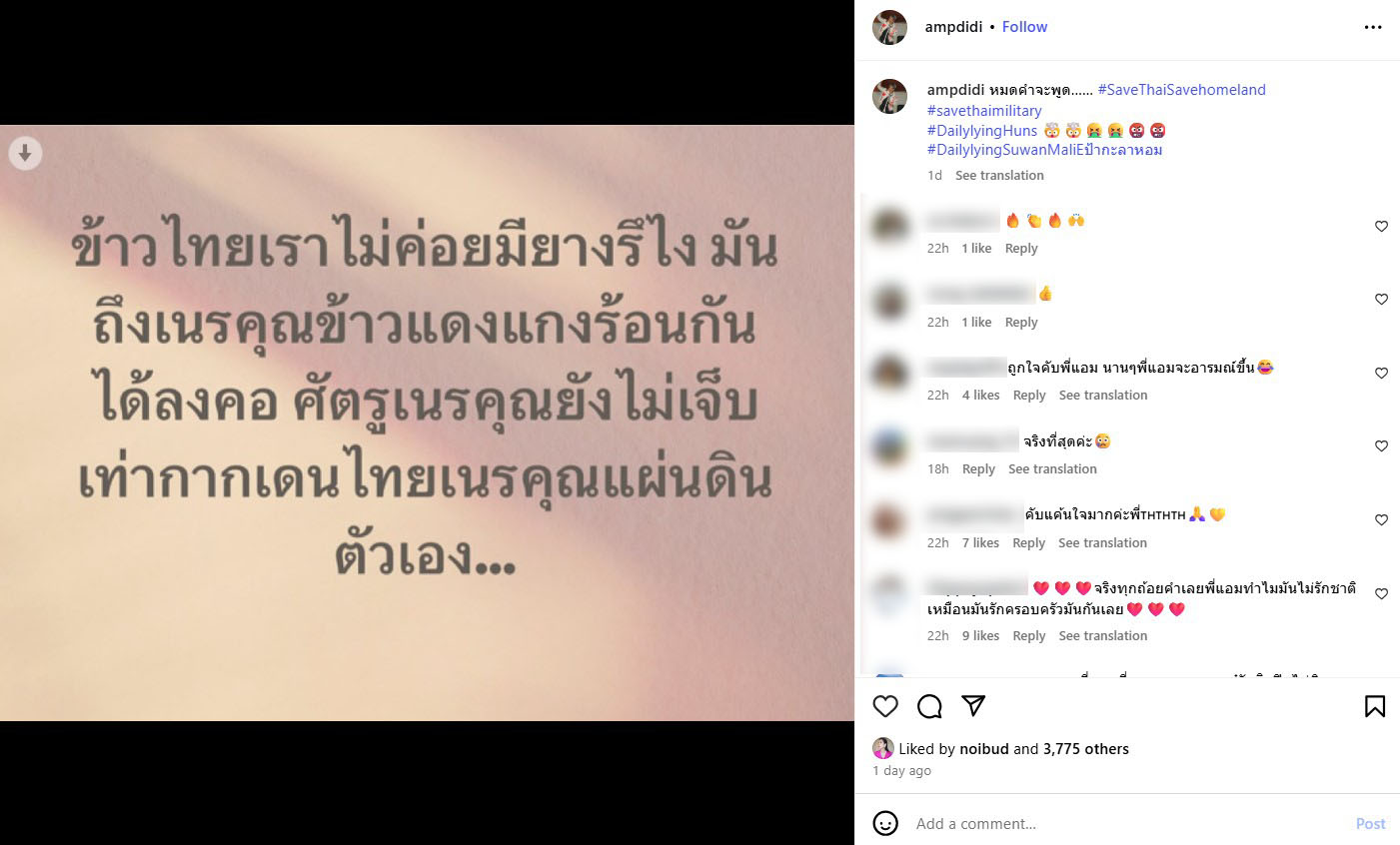This screenshot has width=1400, height=845.
Task: Open the three-dot more options menu
Action: coord(1373,27)
